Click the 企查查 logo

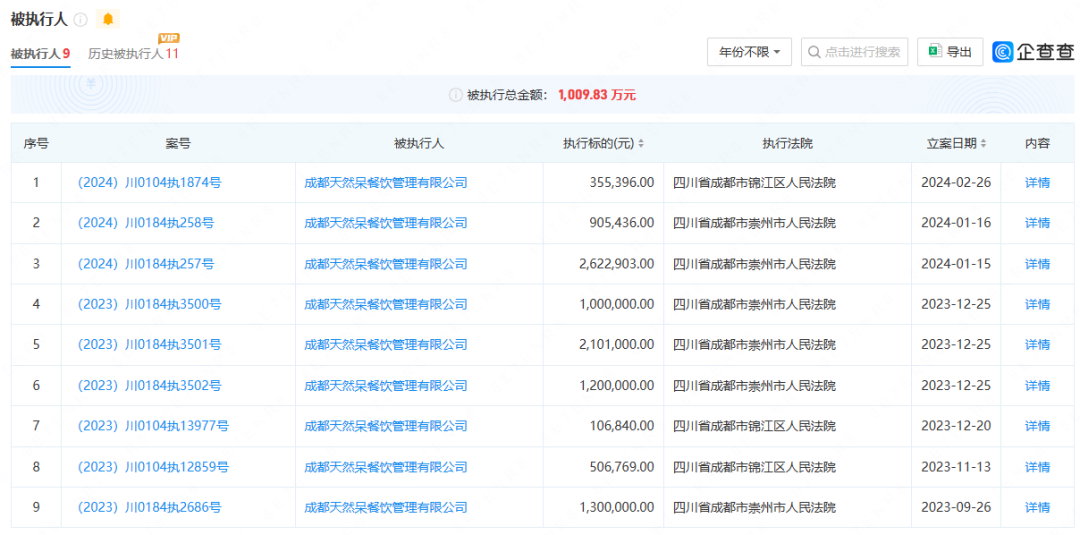click(x=1032, y=52)
